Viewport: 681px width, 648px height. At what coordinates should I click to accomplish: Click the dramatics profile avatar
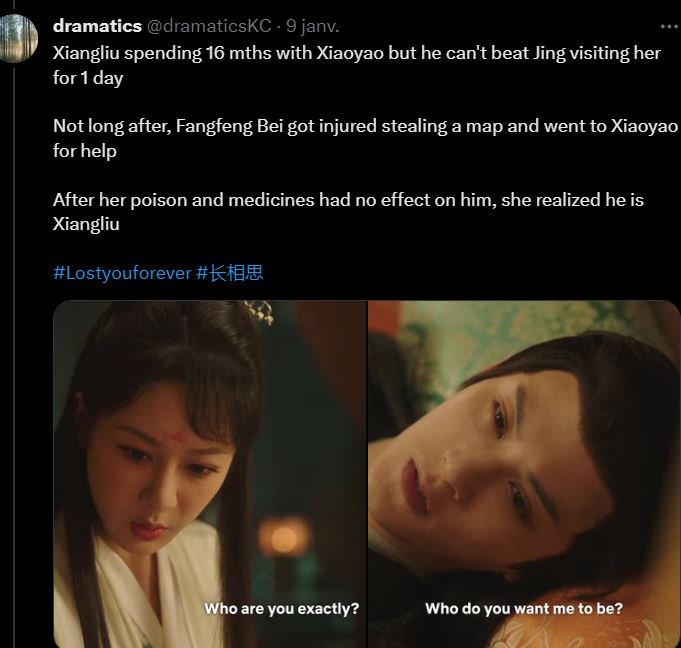click(x=18, y=38)
